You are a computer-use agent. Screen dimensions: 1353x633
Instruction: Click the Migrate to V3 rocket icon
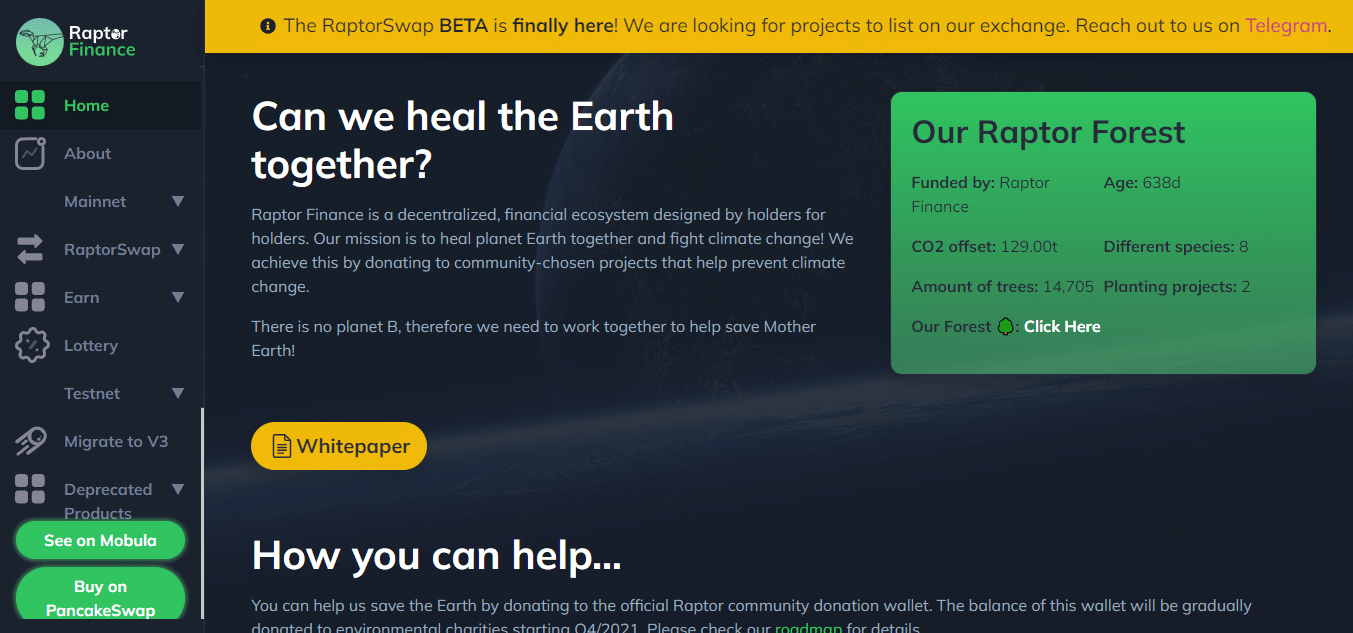(x=30, y=441)
